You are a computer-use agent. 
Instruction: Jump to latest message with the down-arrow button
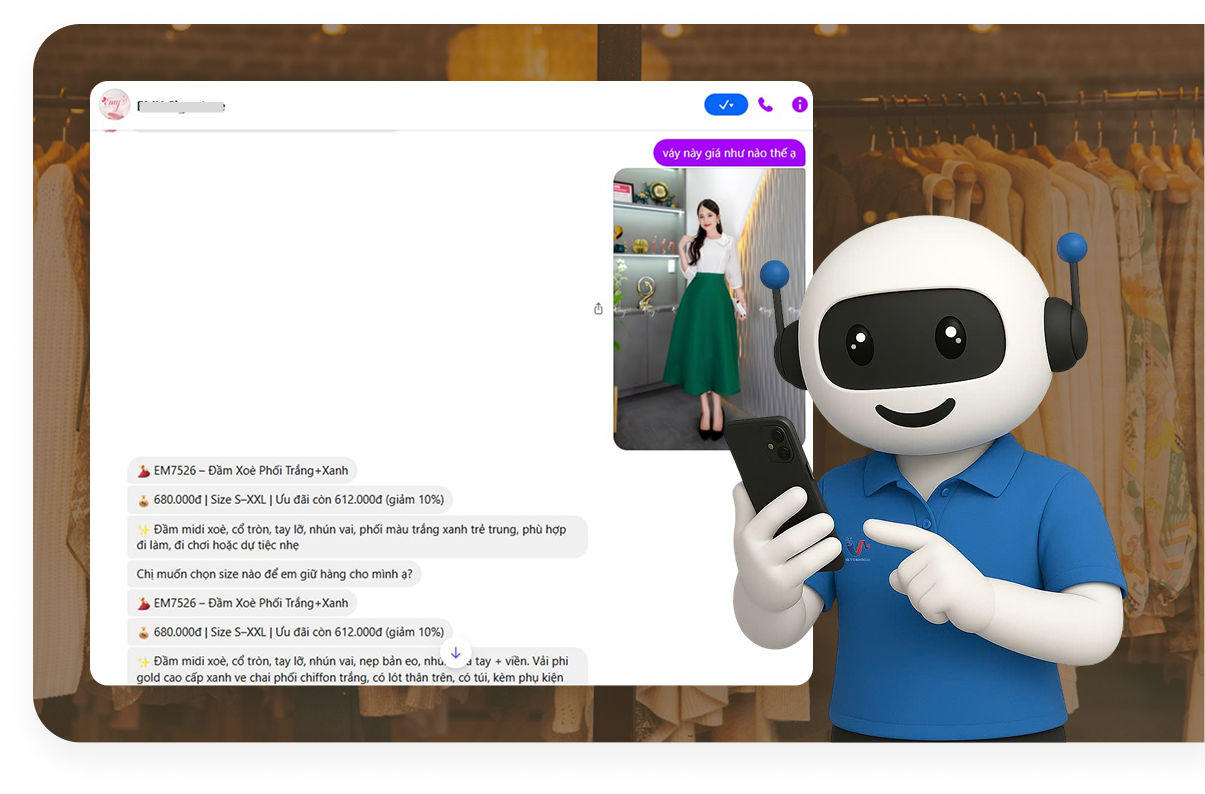[456, 653]
